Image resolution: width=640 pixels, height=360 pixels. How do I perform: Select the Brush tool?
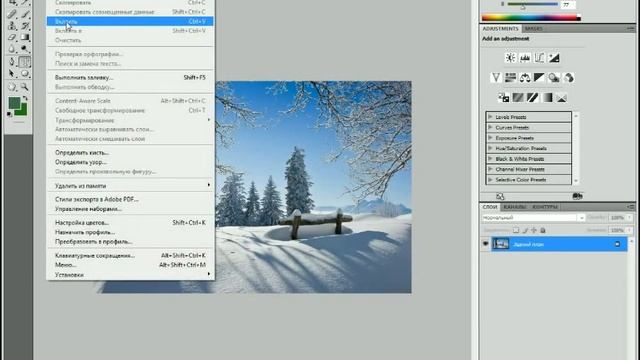[25, 15]
